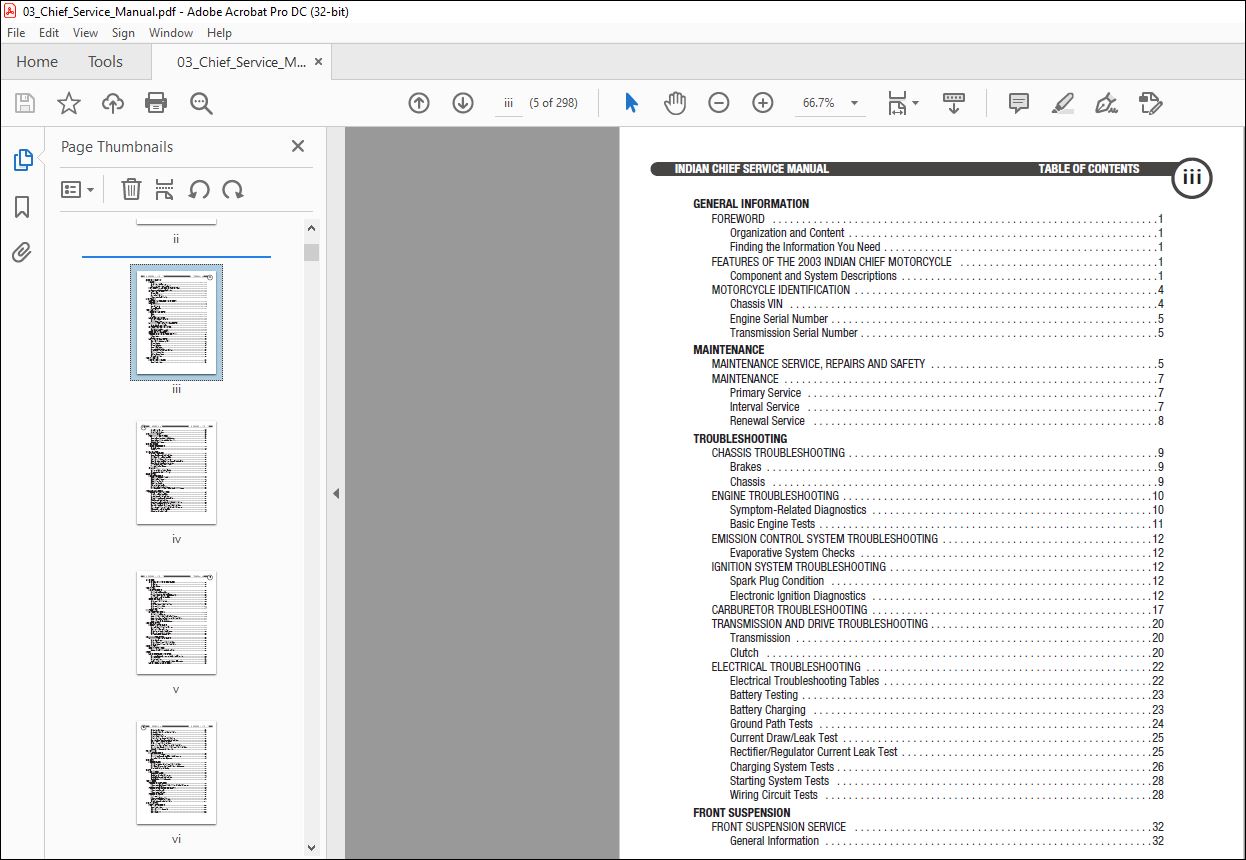
Task: Rotate page counterclockwise
Action: pyautogui.click(x=199, y=189)
